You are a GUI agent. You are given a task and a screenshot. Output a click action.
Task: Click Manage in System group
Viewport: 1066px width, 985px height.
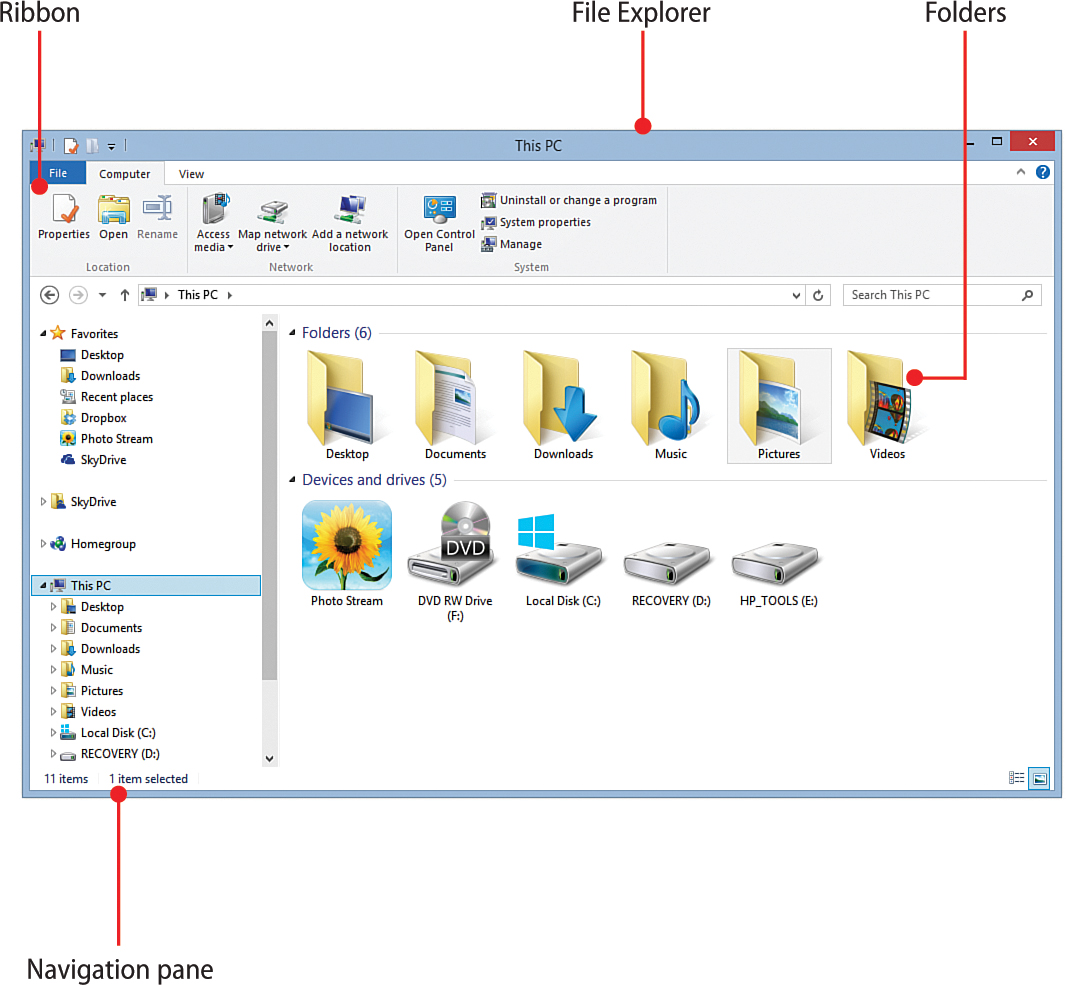click(x=511, y=244)
